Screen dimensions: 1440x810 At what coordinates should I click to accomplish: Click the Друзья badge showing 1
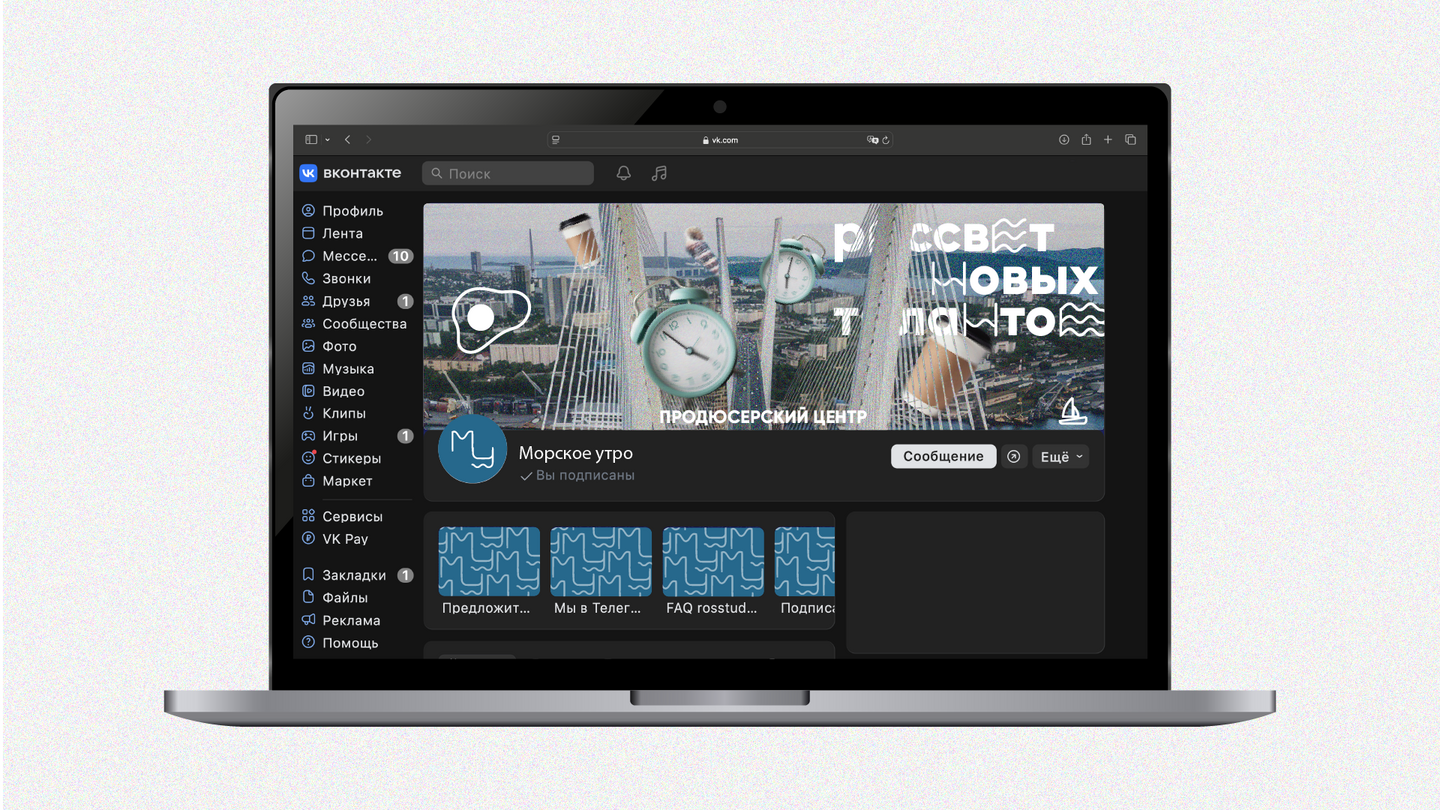405,301
